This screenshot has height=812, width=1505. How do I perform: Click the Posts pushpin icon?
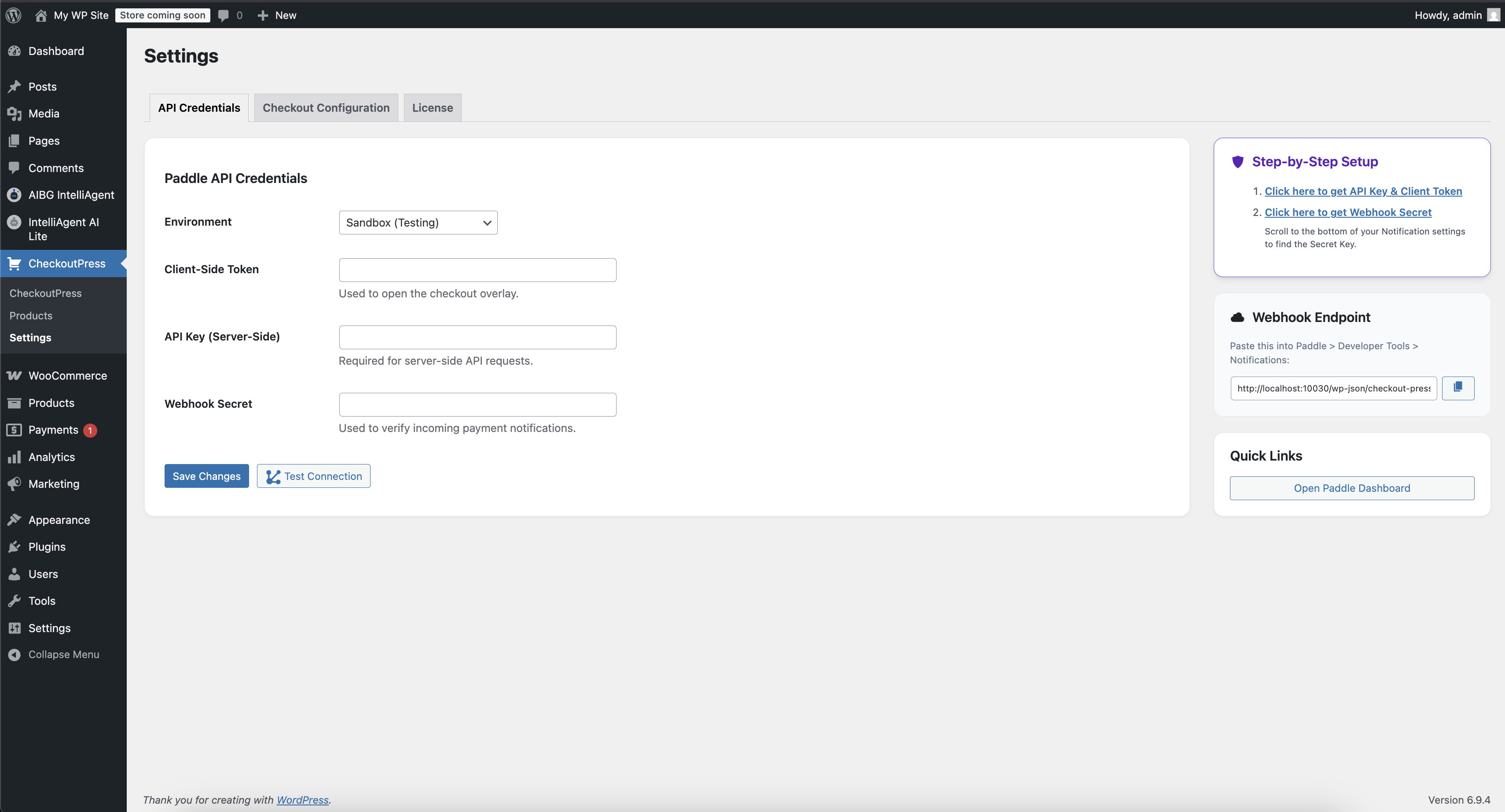coord(15,87)
